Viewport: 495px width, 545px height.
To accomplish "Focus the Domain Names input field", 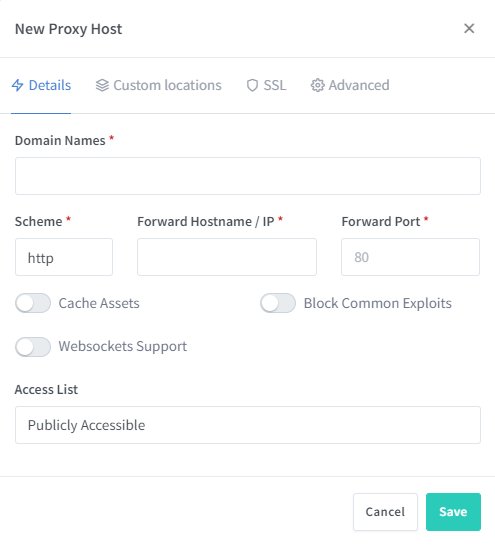I will [248, 176].
